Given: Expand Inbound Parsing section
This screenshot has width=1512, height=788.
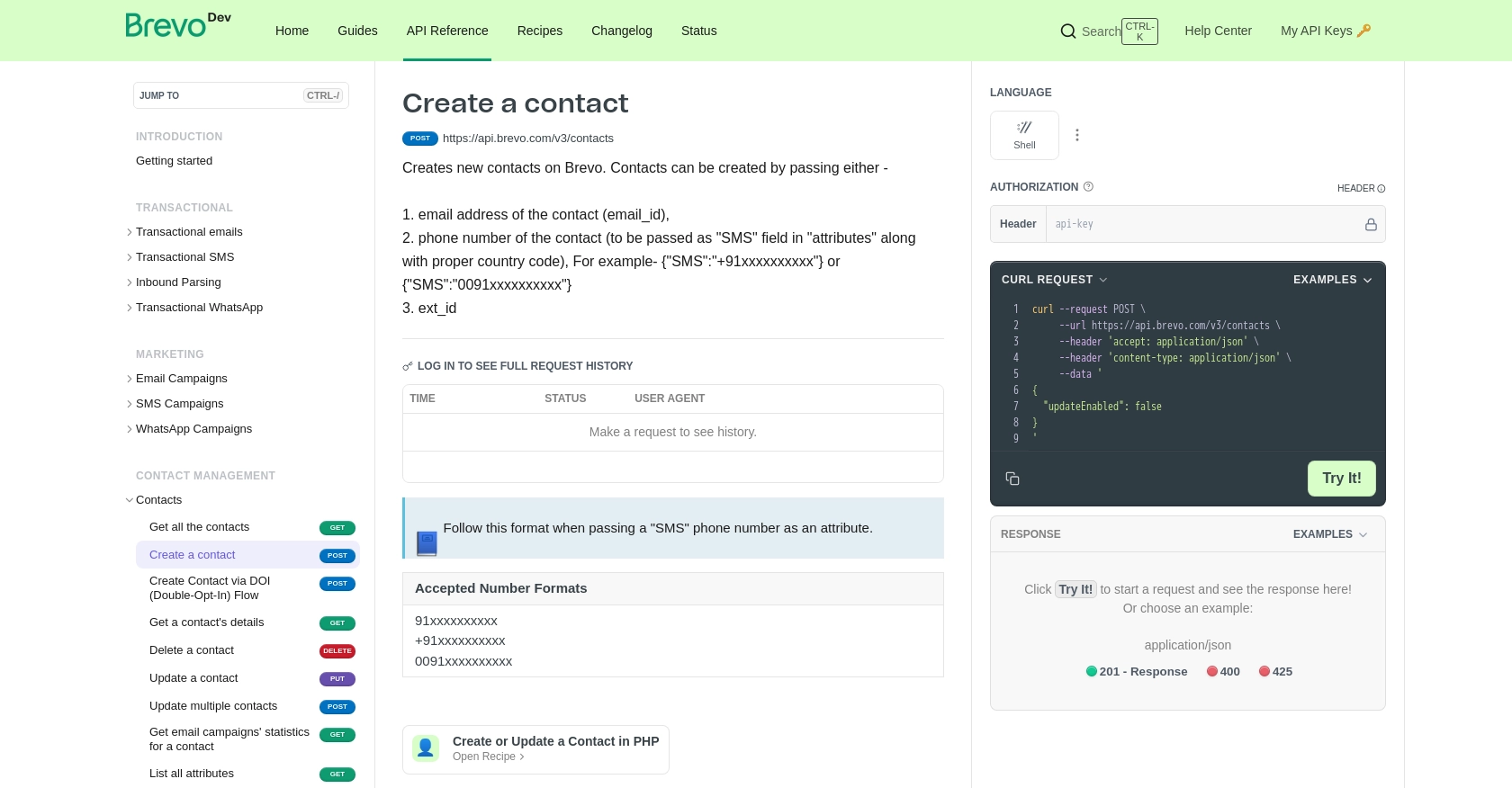Looking at the screenshot, I should point(130,282).
